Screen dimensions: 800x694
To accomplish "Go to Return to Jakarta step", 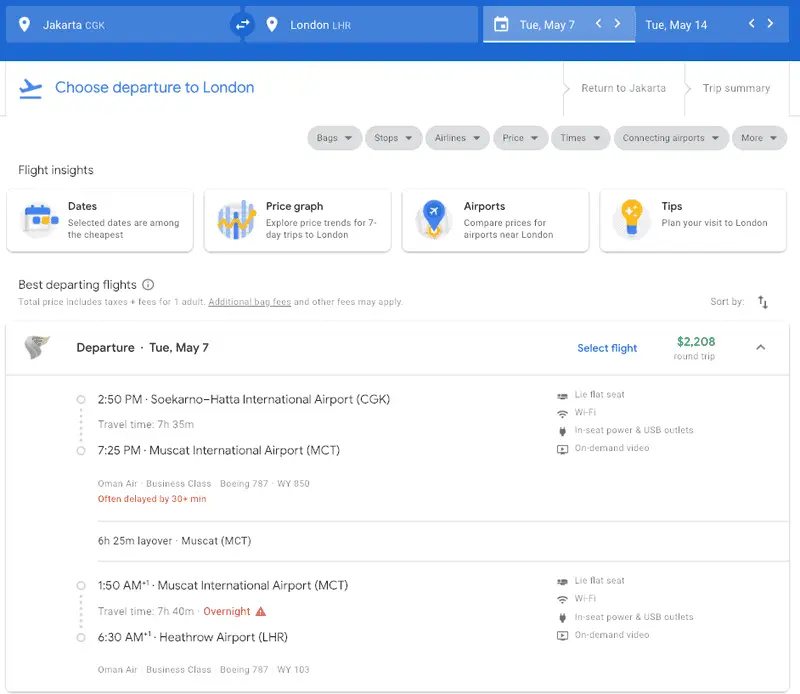I will [x=623, y=88].
